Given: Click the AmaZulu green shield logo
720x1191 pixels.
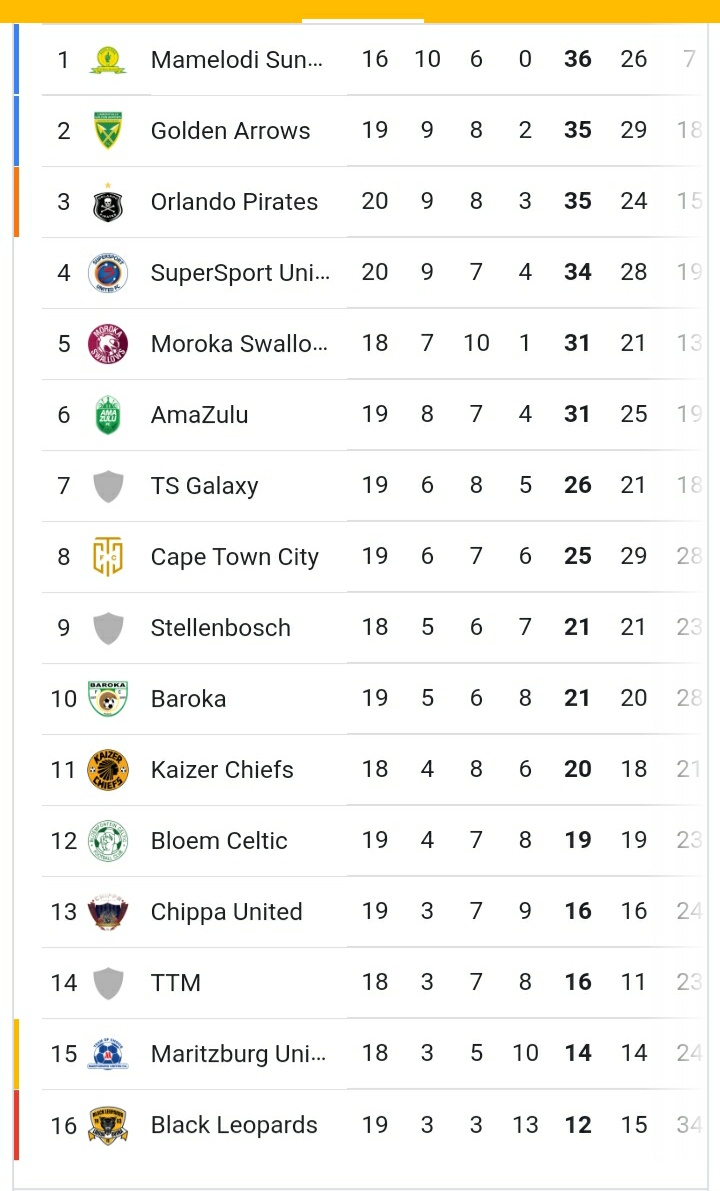Looking at the screenshot, I should point(108,415).
